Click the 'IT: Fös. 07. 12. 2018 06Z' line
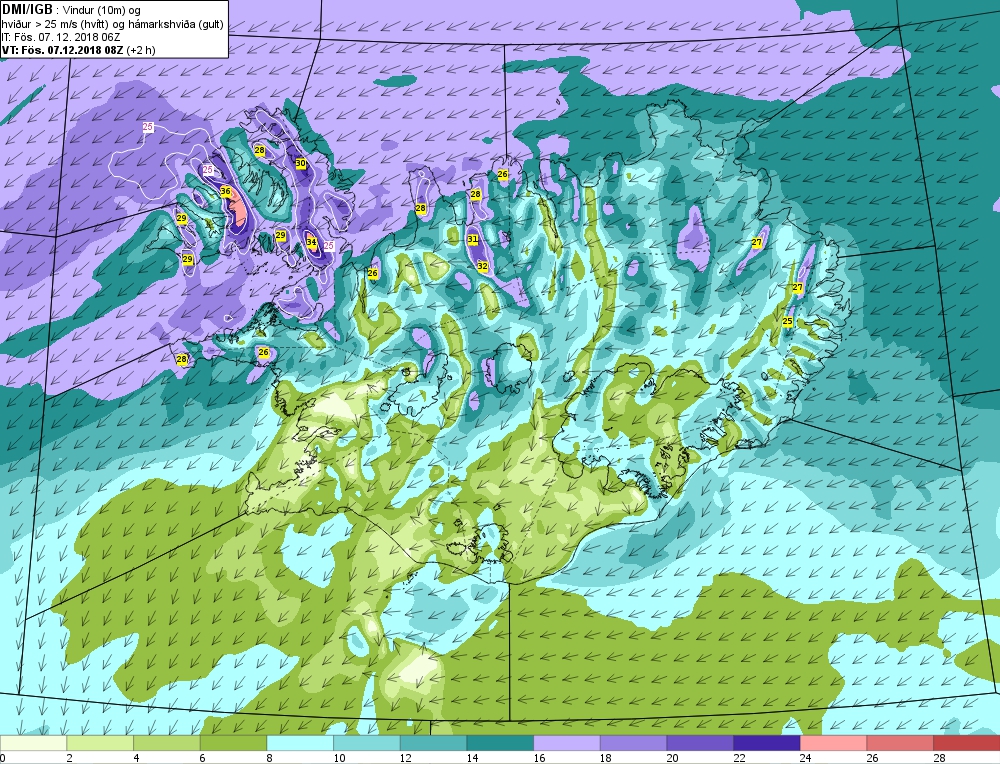 point(61,37)
